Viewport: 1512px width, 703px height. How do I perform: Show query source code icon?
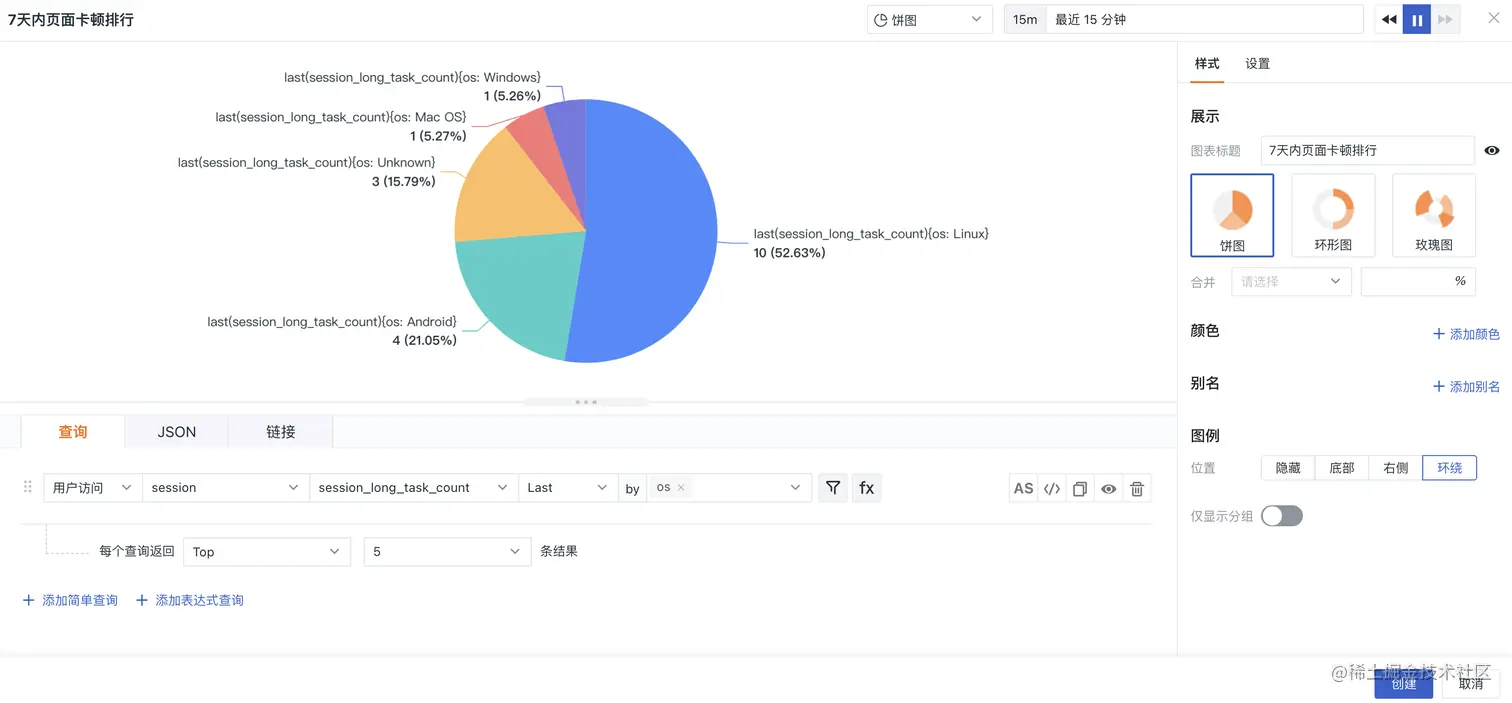click(x=1052, y=488)
